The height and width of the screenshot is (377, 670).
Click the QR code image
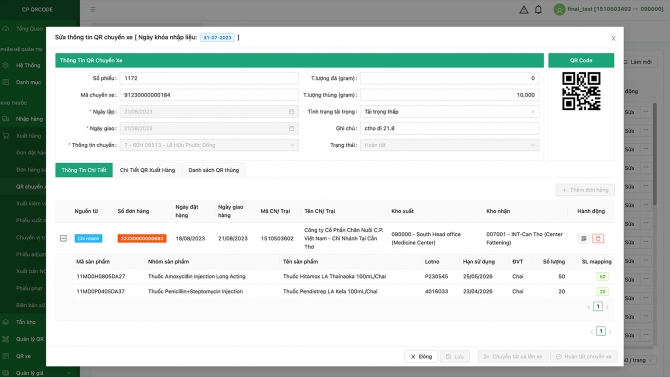point(581,91)
